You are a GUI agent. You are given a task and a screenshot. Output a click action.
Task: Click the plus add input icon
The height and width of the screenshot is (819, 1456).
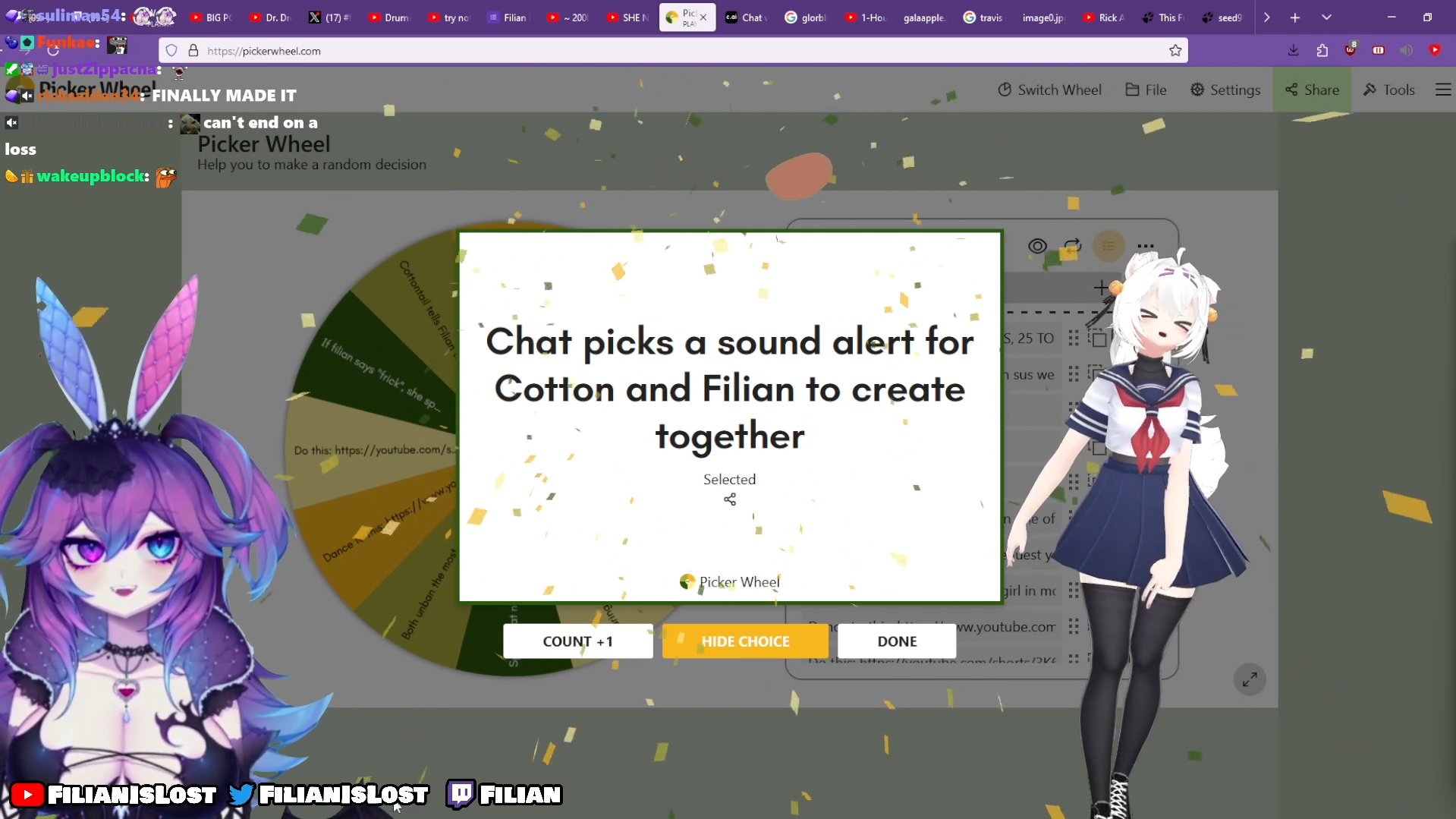click(x=1100, y=288)
